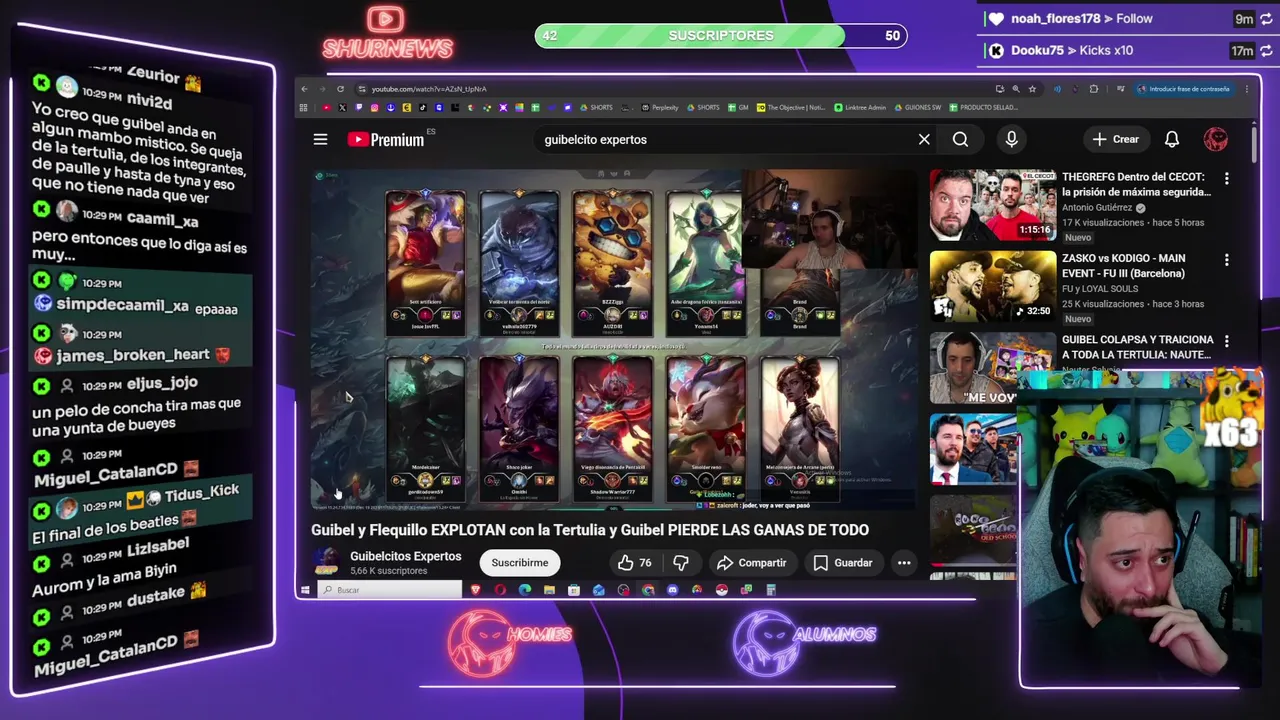Click the magnifier search button
Viewport: 1280px width, 720px height.
coord(960,140)
